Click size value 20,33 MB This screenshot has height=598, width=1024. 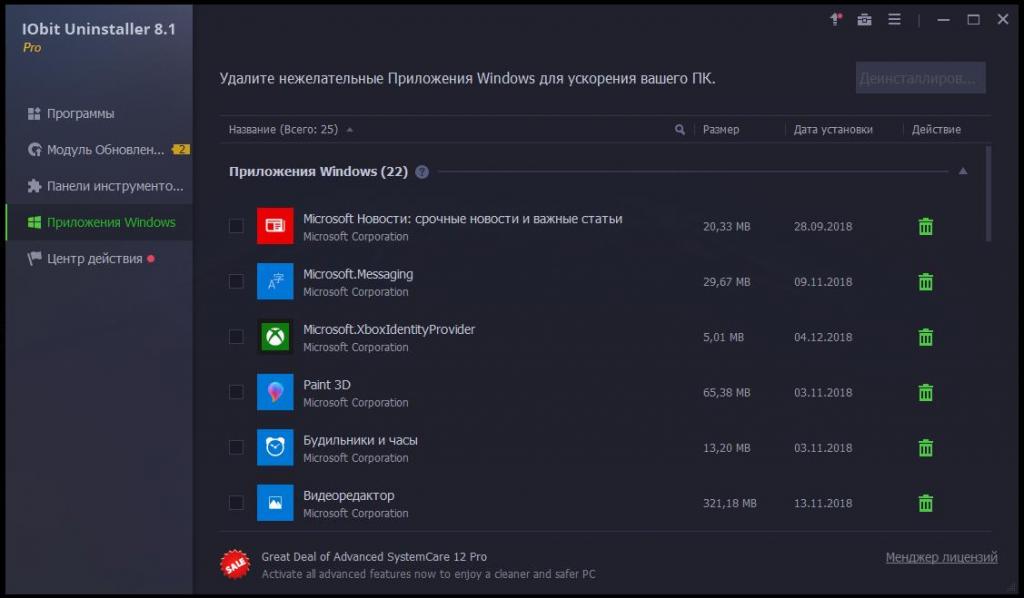tap(726, 227)
